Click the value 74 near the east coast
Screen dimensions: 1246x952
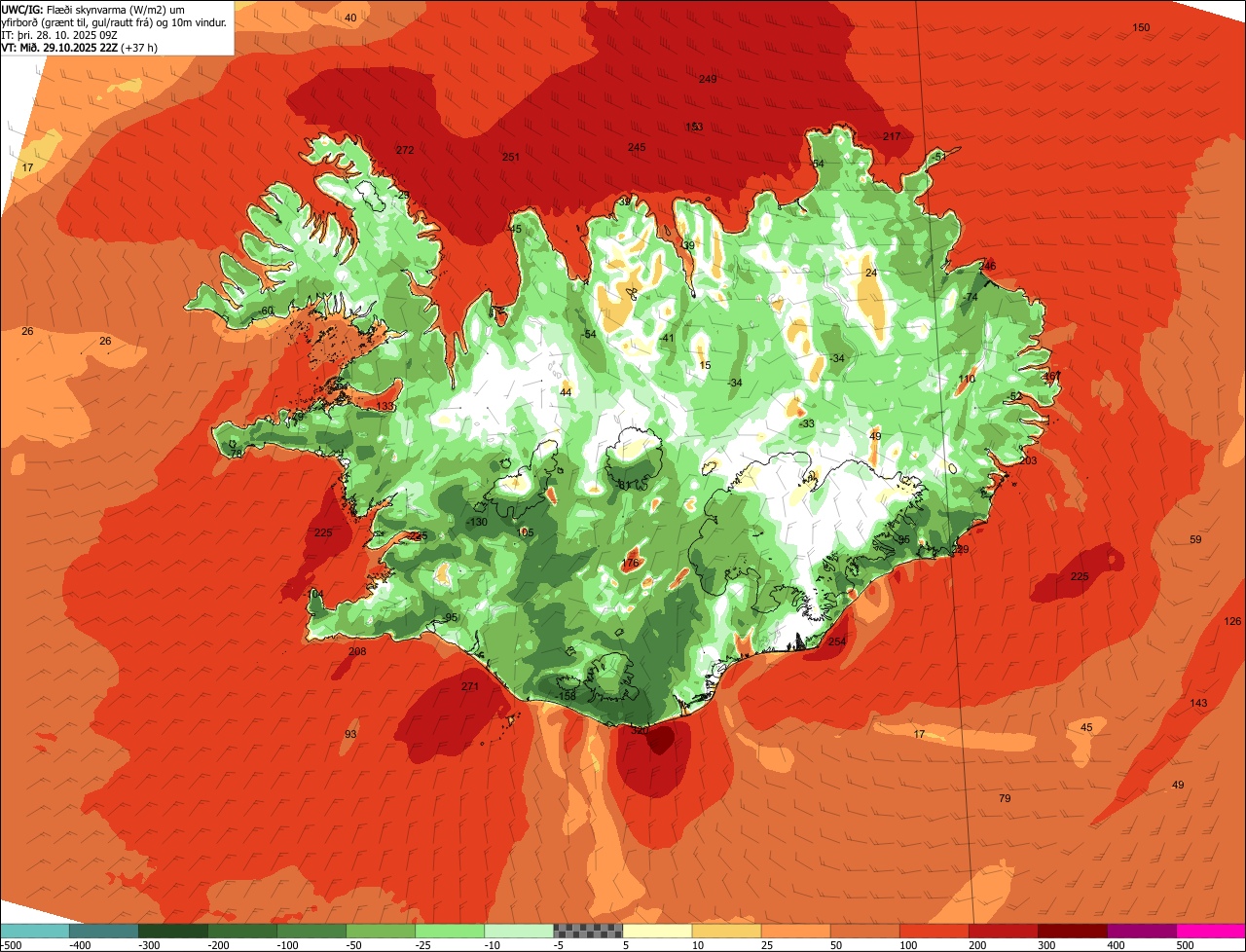click(971, 297)
